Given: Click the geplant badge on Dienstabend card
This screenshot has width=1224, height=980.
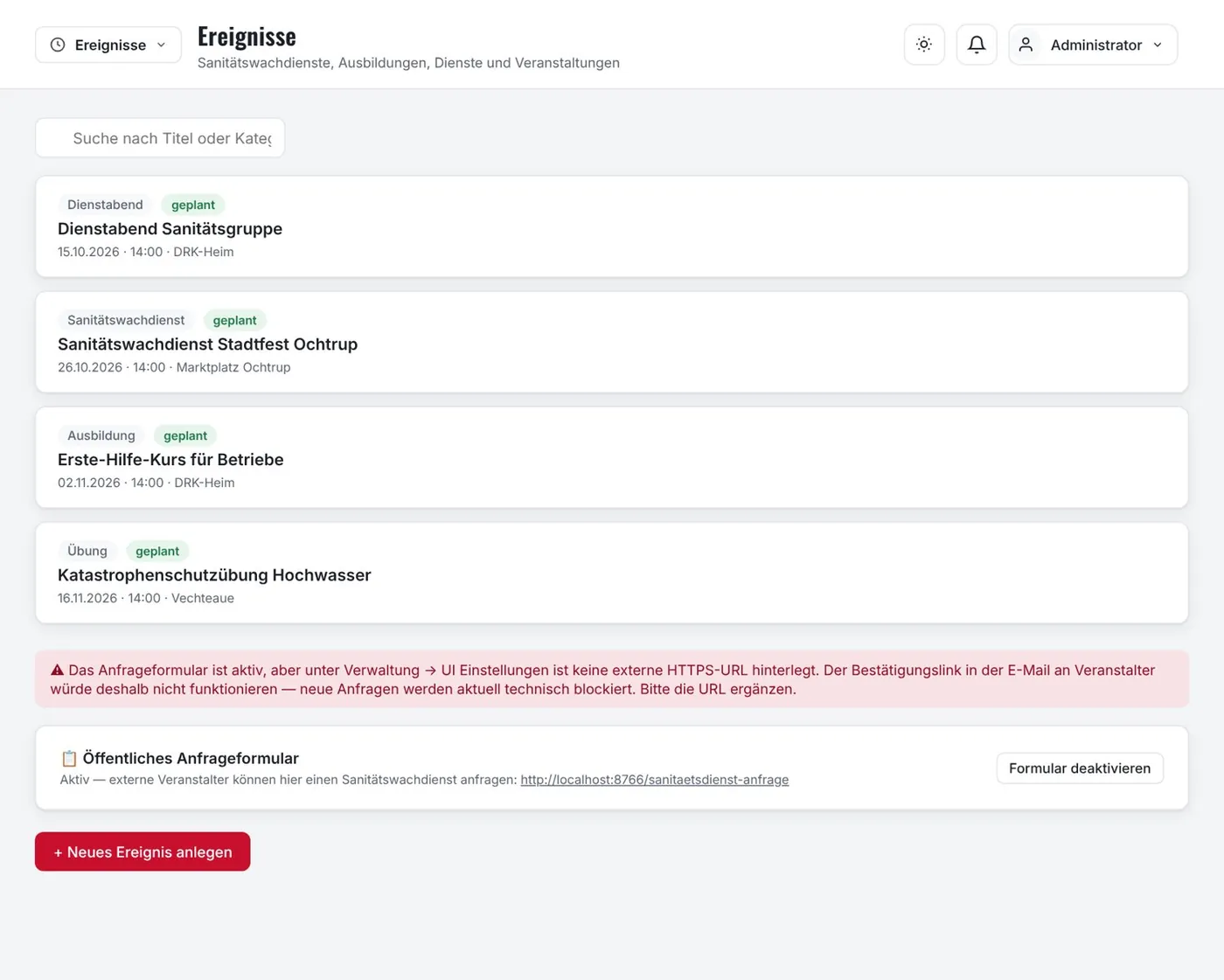Looking at the screenshot, I should pos(193,205).
